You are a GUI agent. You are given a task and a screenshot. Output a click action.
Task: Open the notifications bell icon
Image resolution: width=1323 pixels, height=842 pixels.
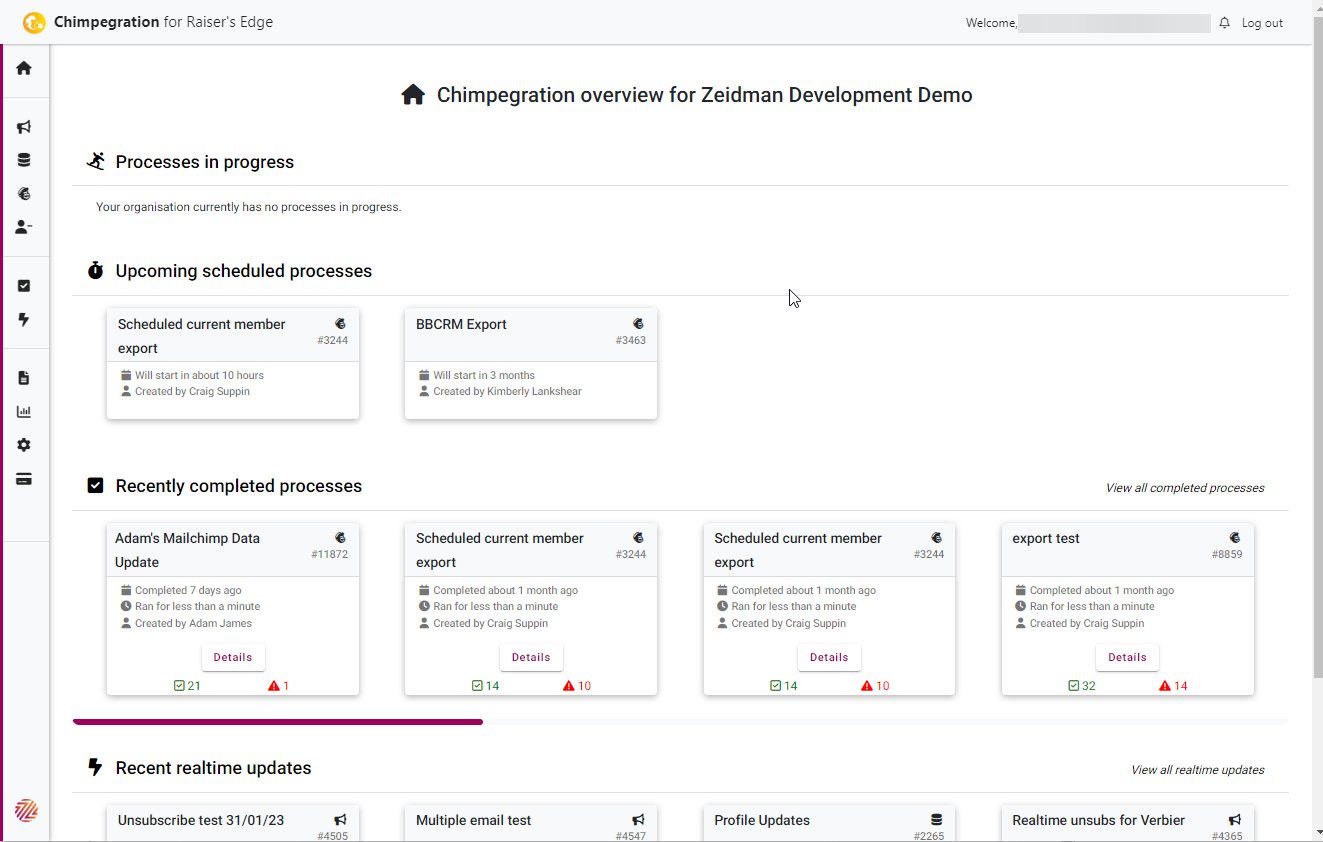pos(1224,23)
